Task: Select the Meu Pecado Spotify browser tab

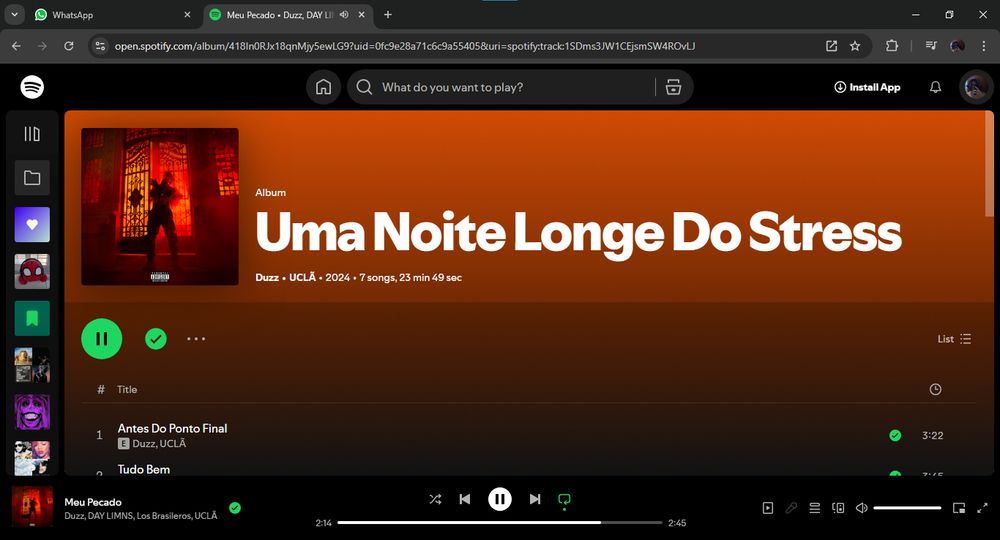Action: tap(288, 15)
